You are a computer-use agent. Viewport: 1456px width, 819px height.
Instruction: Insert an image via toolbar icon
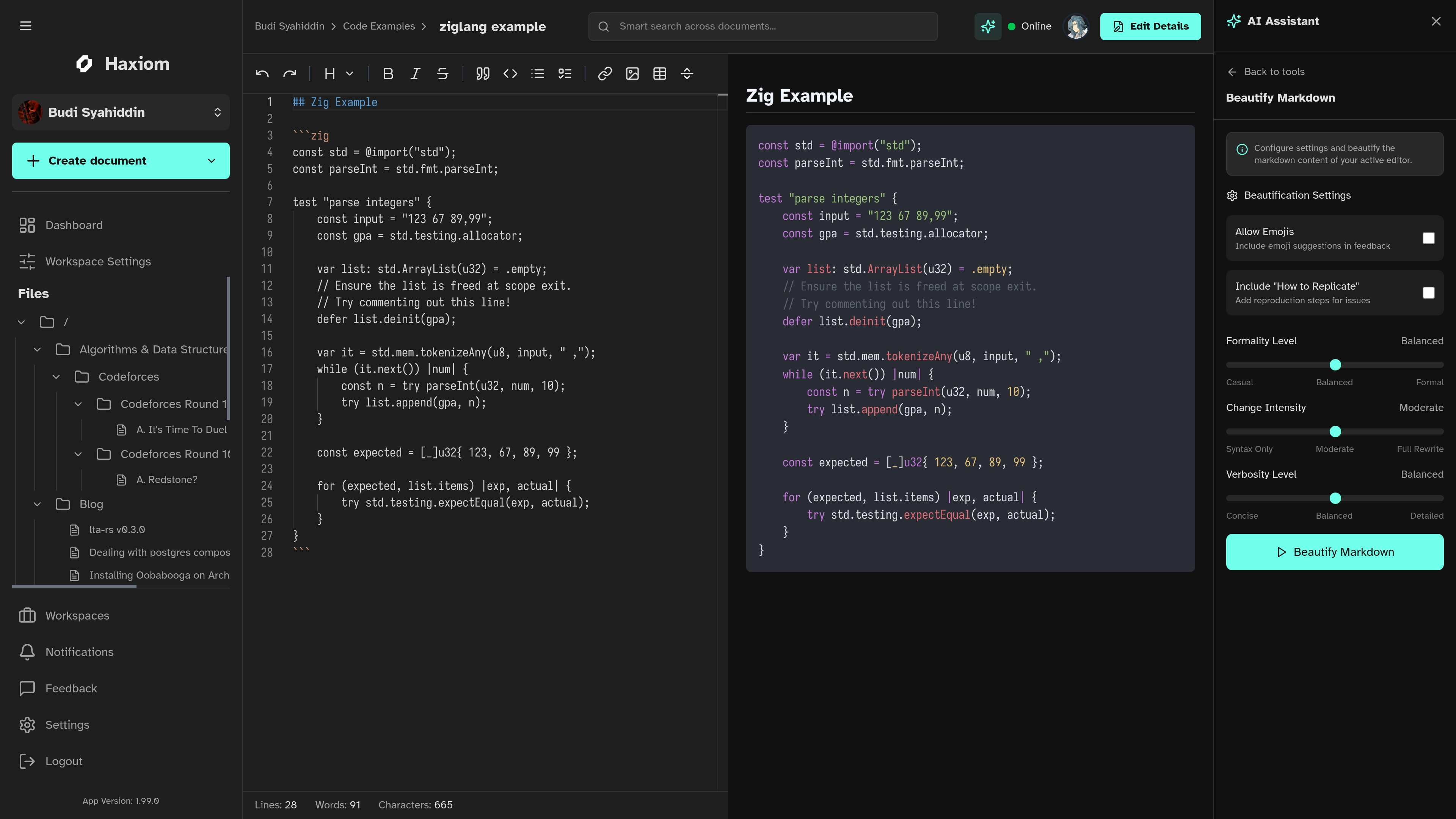pyautogui.click(x=632, y=74)
